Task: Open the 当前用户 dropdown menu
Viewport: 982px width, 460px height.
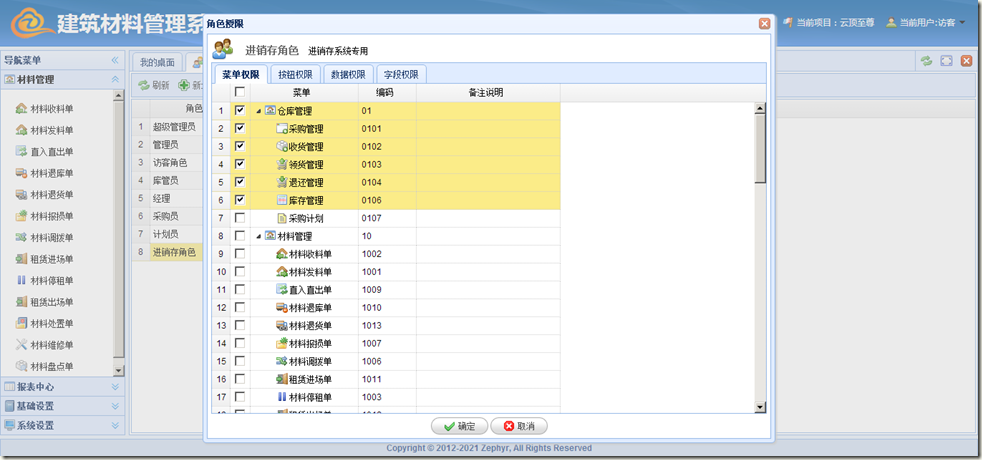Action: click(x=962, y=22)
